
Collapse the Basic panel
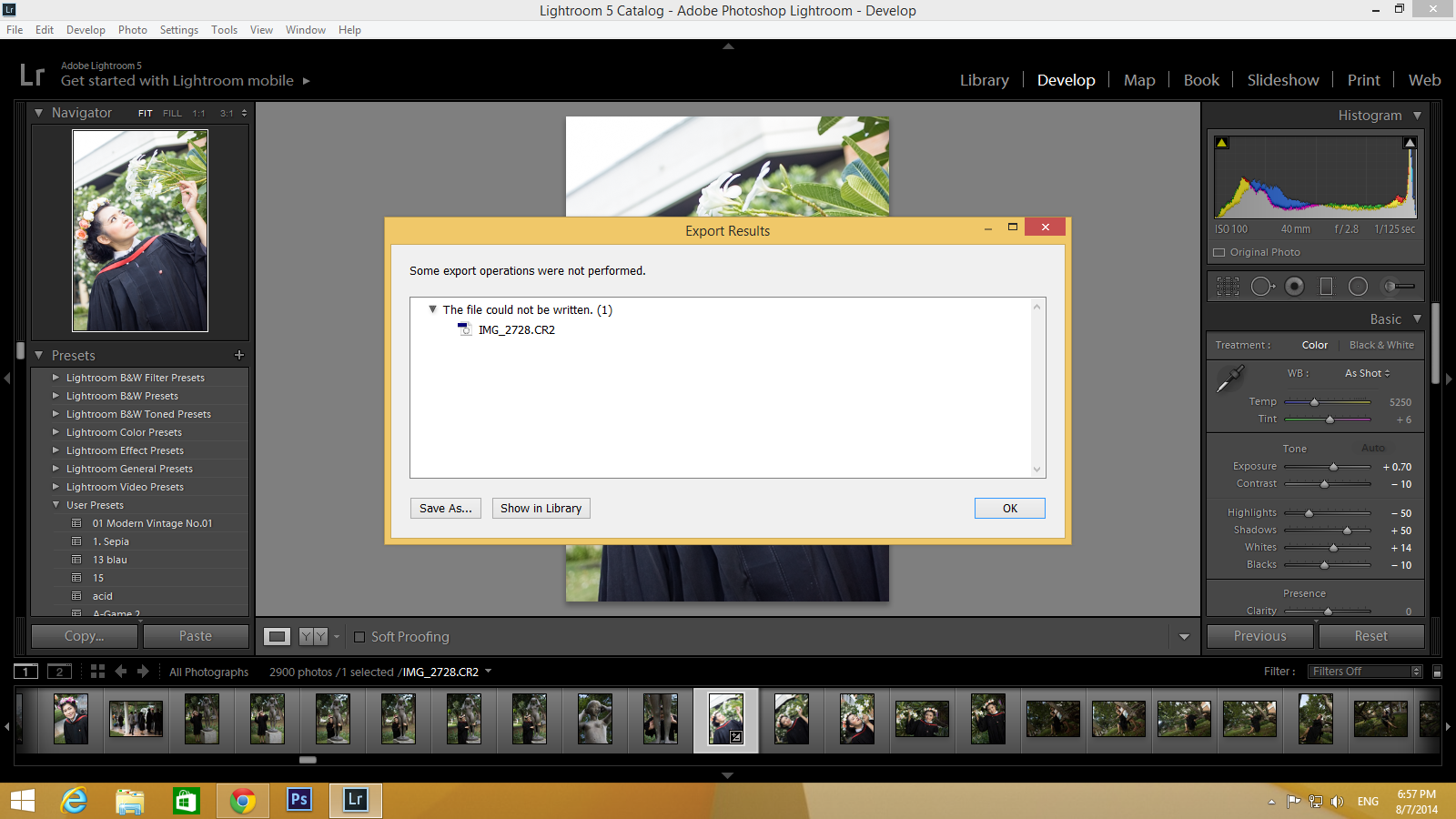click(x=1417, y=318)
